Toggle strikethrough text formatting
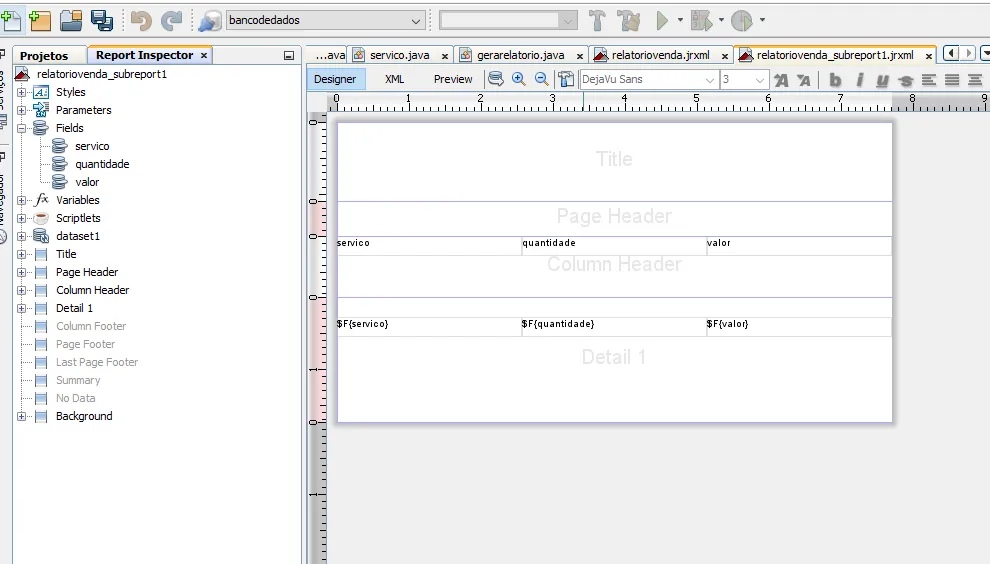Viewport: 990px width, 564px height. click(905, 80)
